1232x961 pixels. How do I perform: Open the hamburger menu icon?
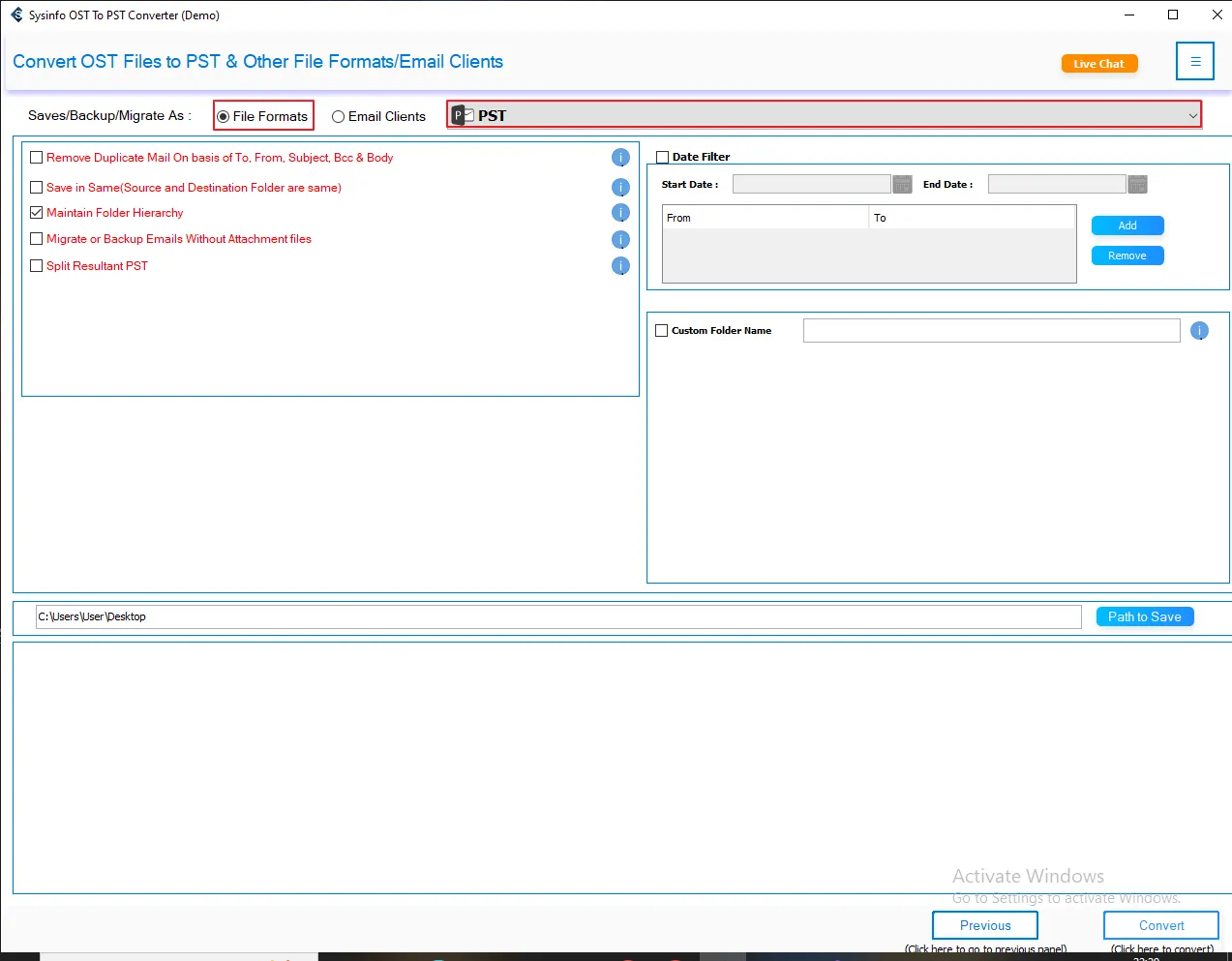1195,61
